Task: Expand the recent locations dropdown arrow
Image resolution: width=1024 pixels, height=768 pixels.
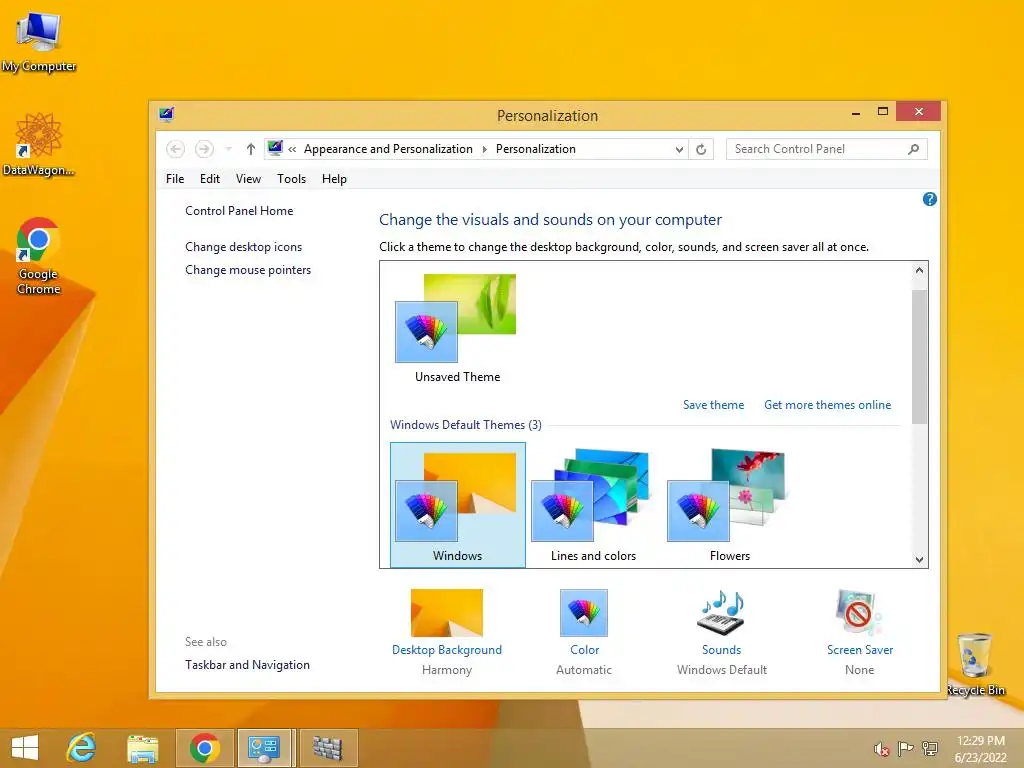Action: coord(229,149)
